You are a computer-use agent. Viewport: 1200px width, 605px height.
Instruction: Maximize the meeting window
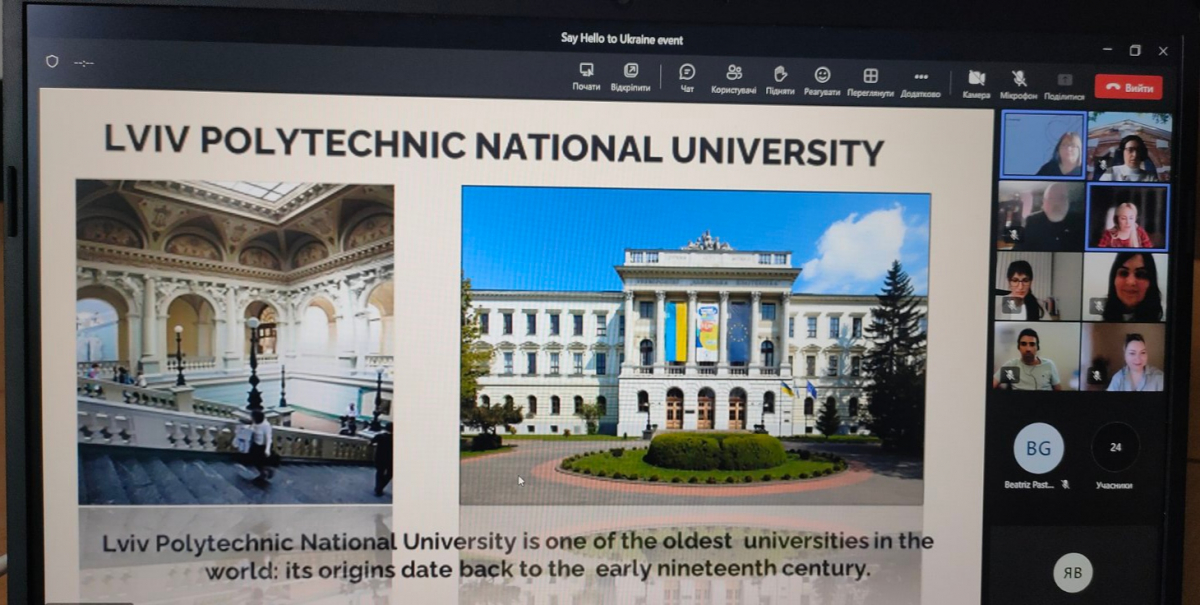coord(1134,50)
